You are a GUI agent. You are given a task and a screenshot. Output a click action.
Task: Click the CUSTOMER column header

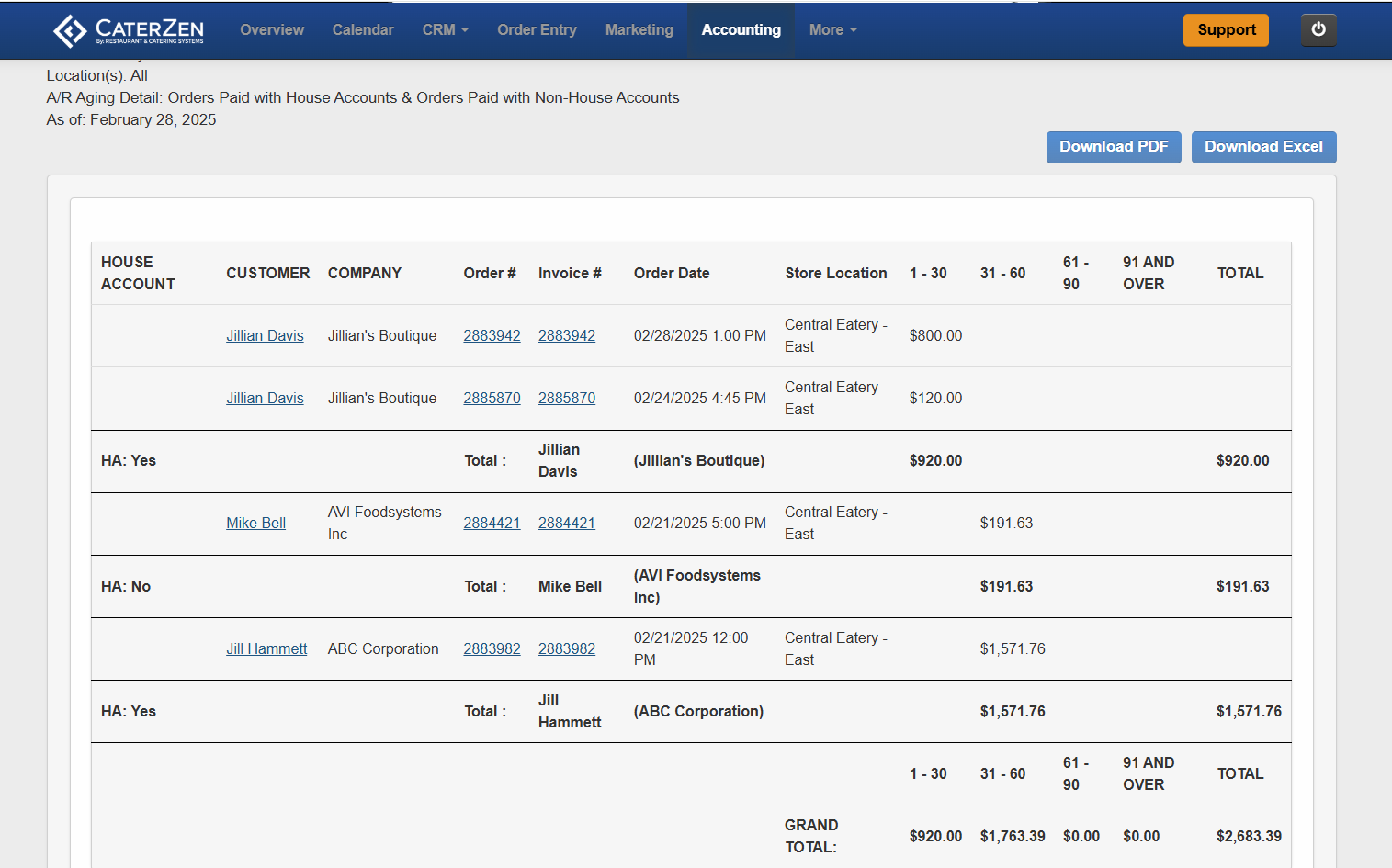(x=268, y=274)
